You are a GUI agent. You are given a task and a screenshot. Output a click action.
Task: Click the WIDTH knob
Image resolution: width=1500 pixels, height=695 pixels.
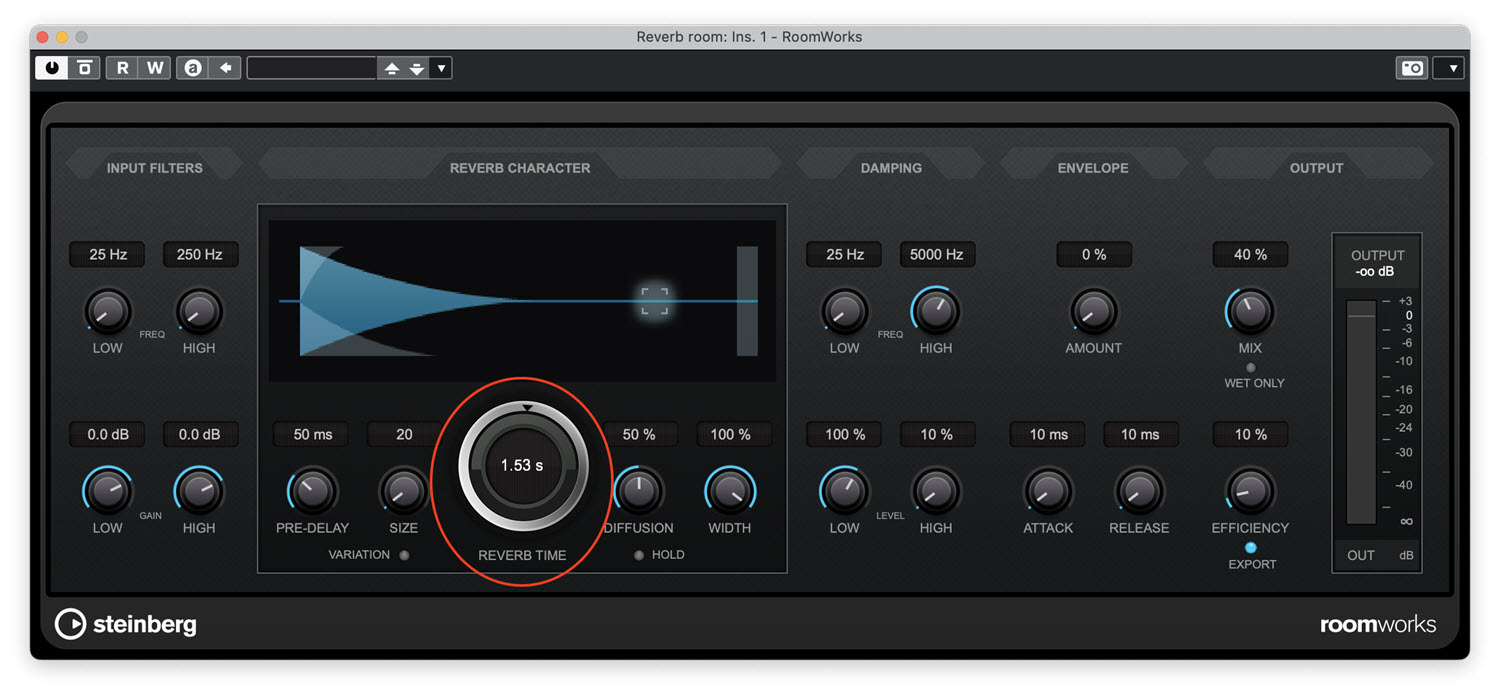[730, 491]
